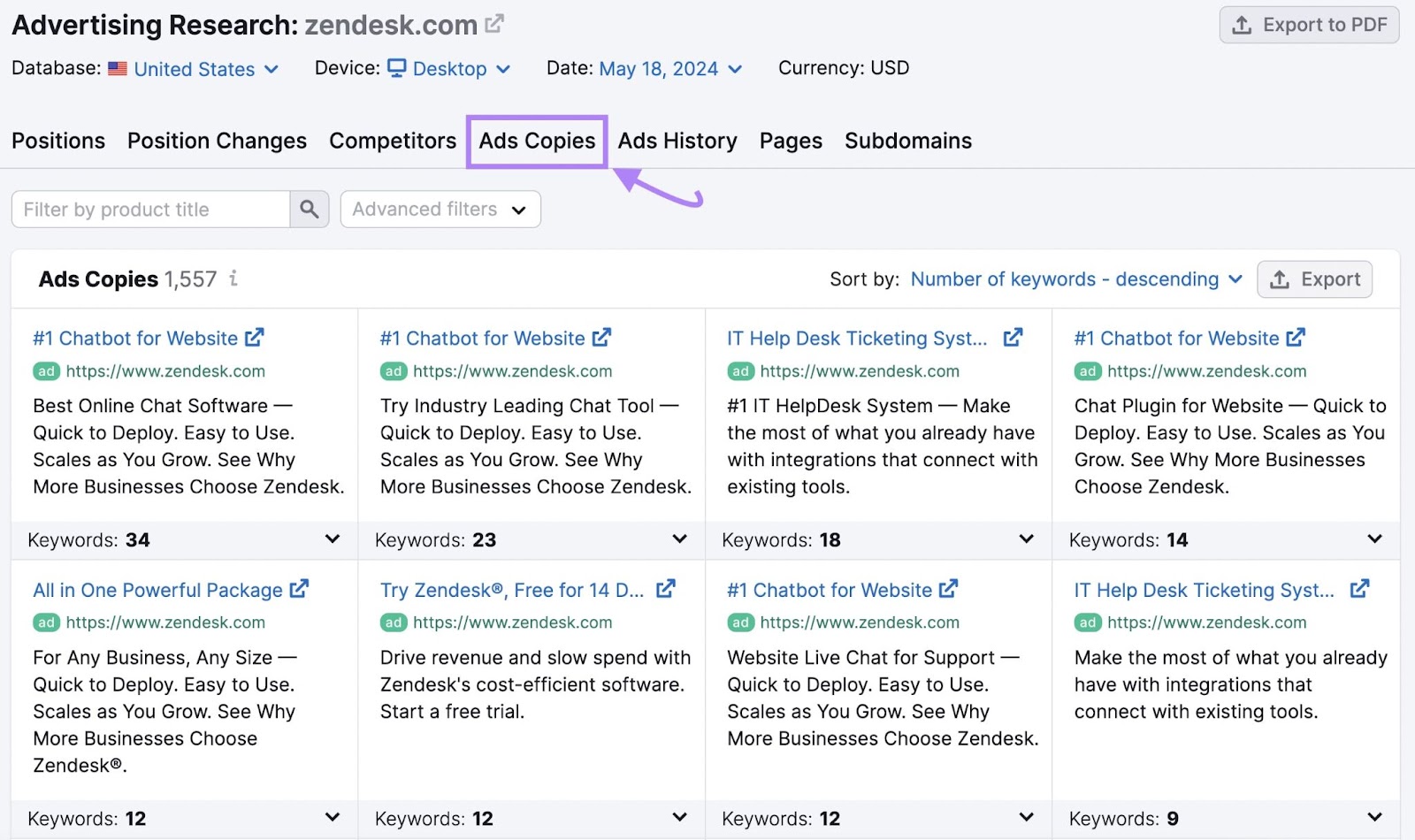Switch to the Competitors tab
This screenshot has width=1415, height=840.
click(x=392, y=140)
